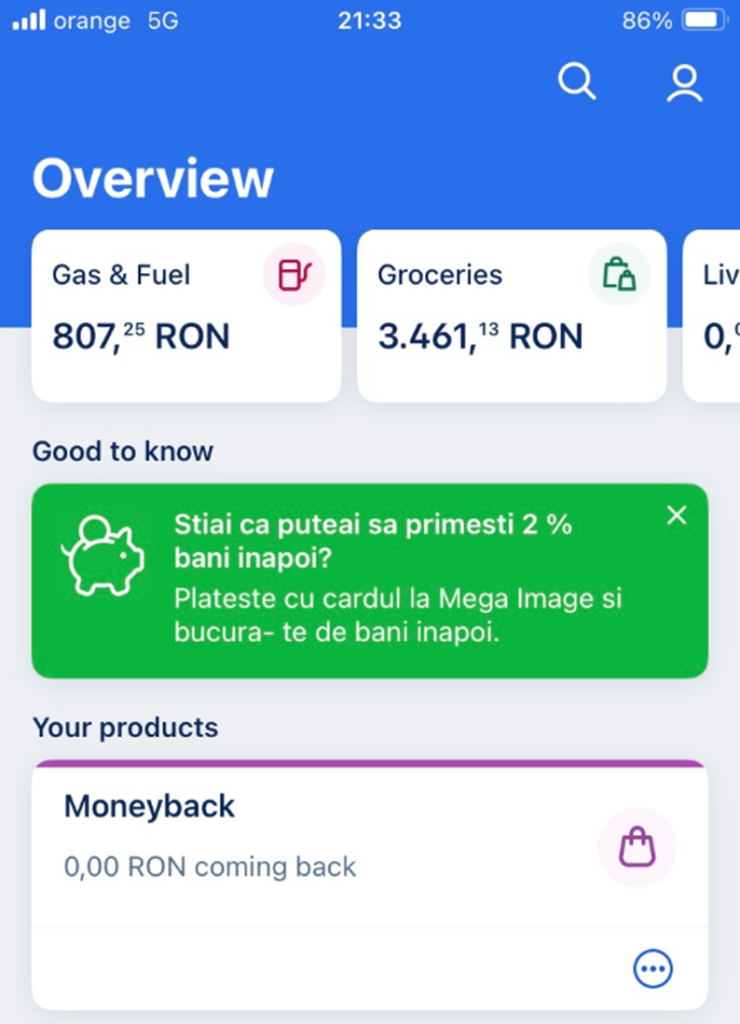Image resolution: width=740 pixels, height=1024 pixels.
Task: Open the search function
Action: [578, 83]
